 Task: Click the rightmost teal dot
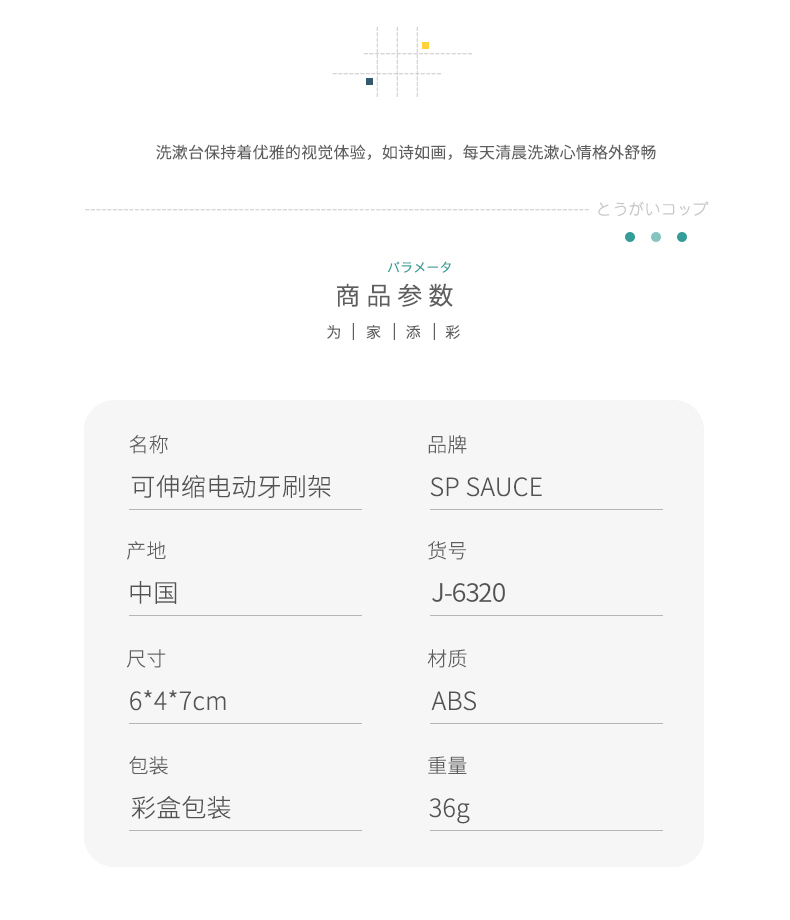coord(682,237)
